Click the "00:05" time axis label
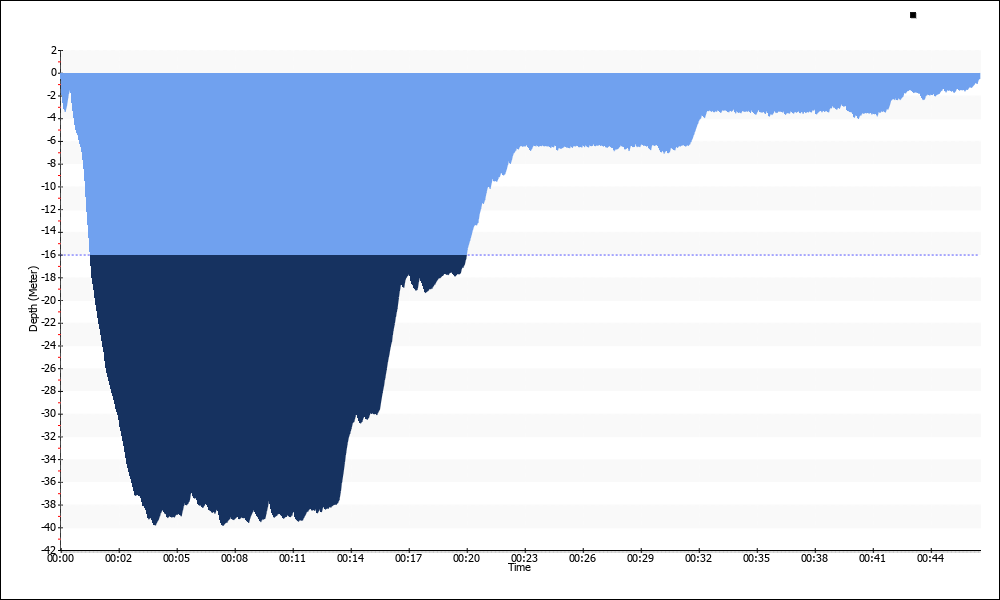 (176, 558)
